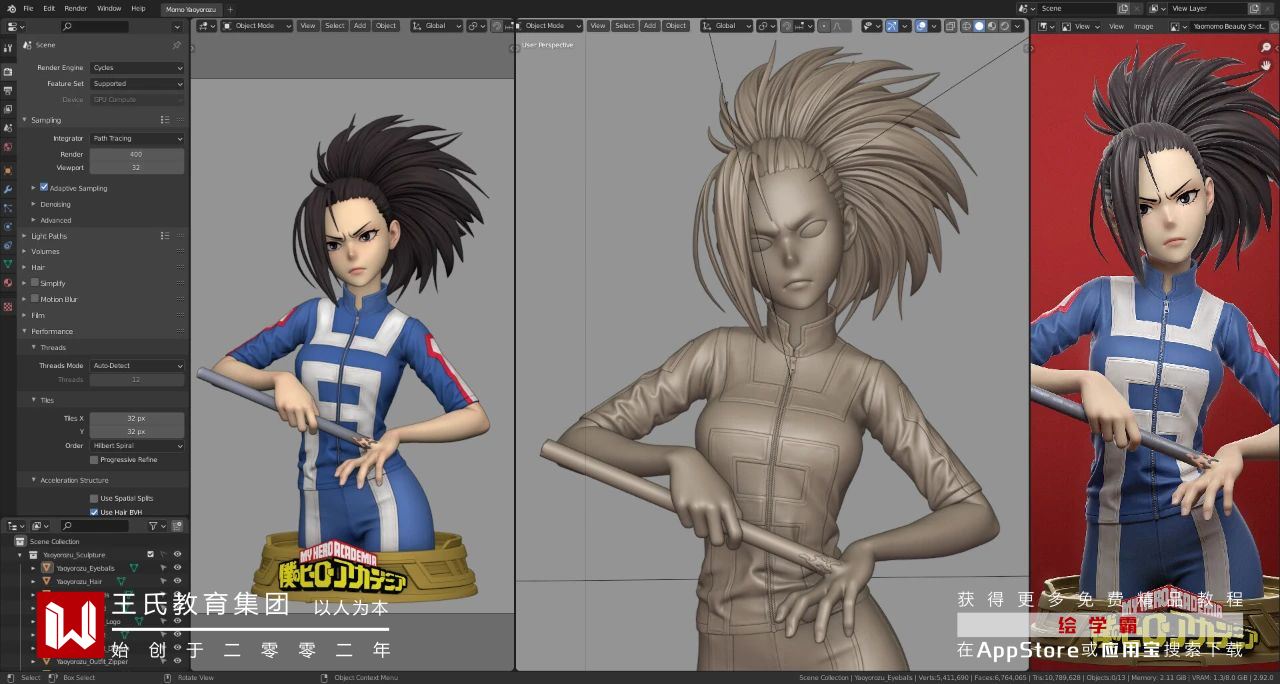Expand the Light Paths panel
1280x684 pixels.
coord(25,236)
